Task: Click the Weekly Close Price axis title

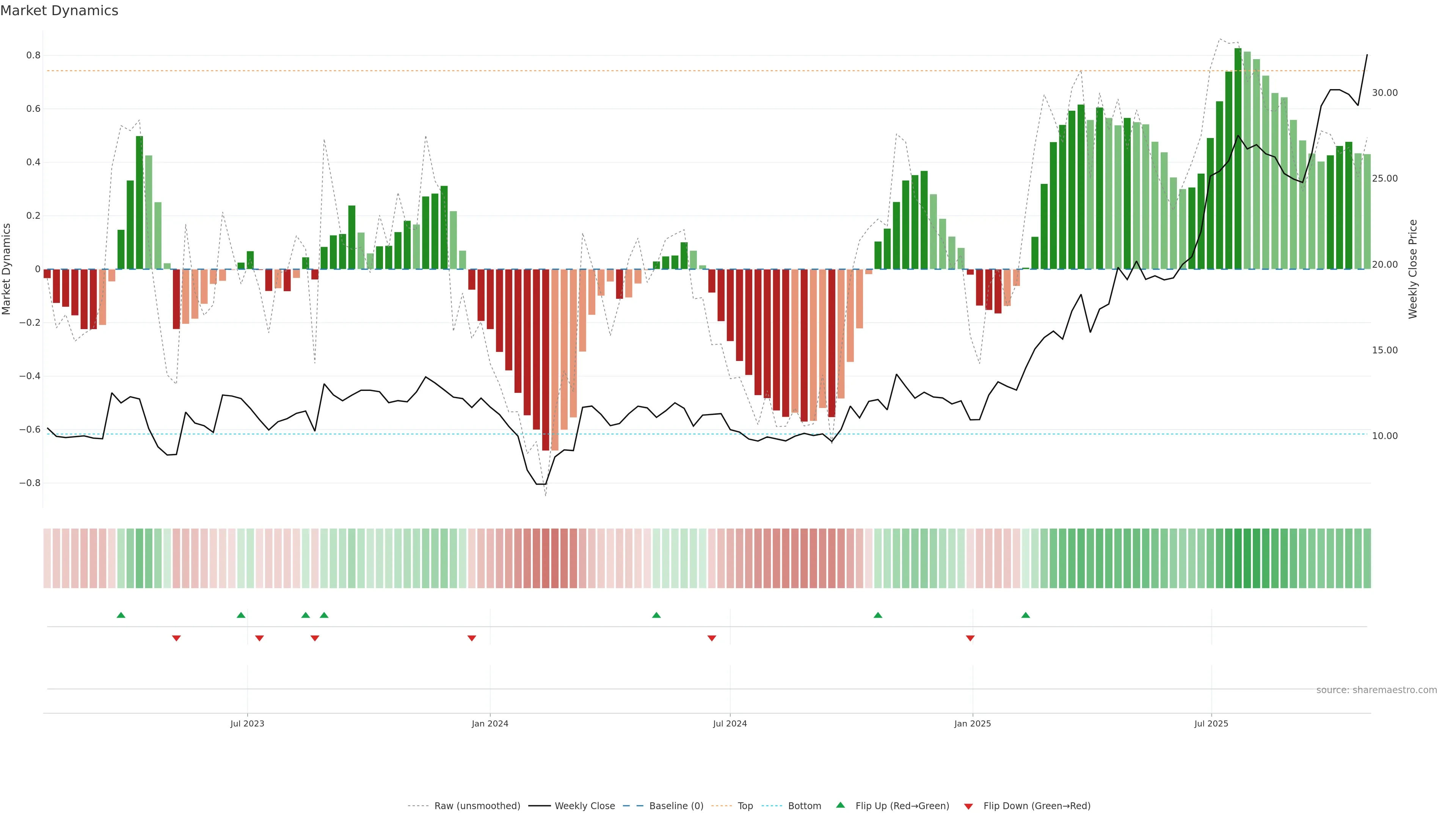Action: pos(1412,269)
